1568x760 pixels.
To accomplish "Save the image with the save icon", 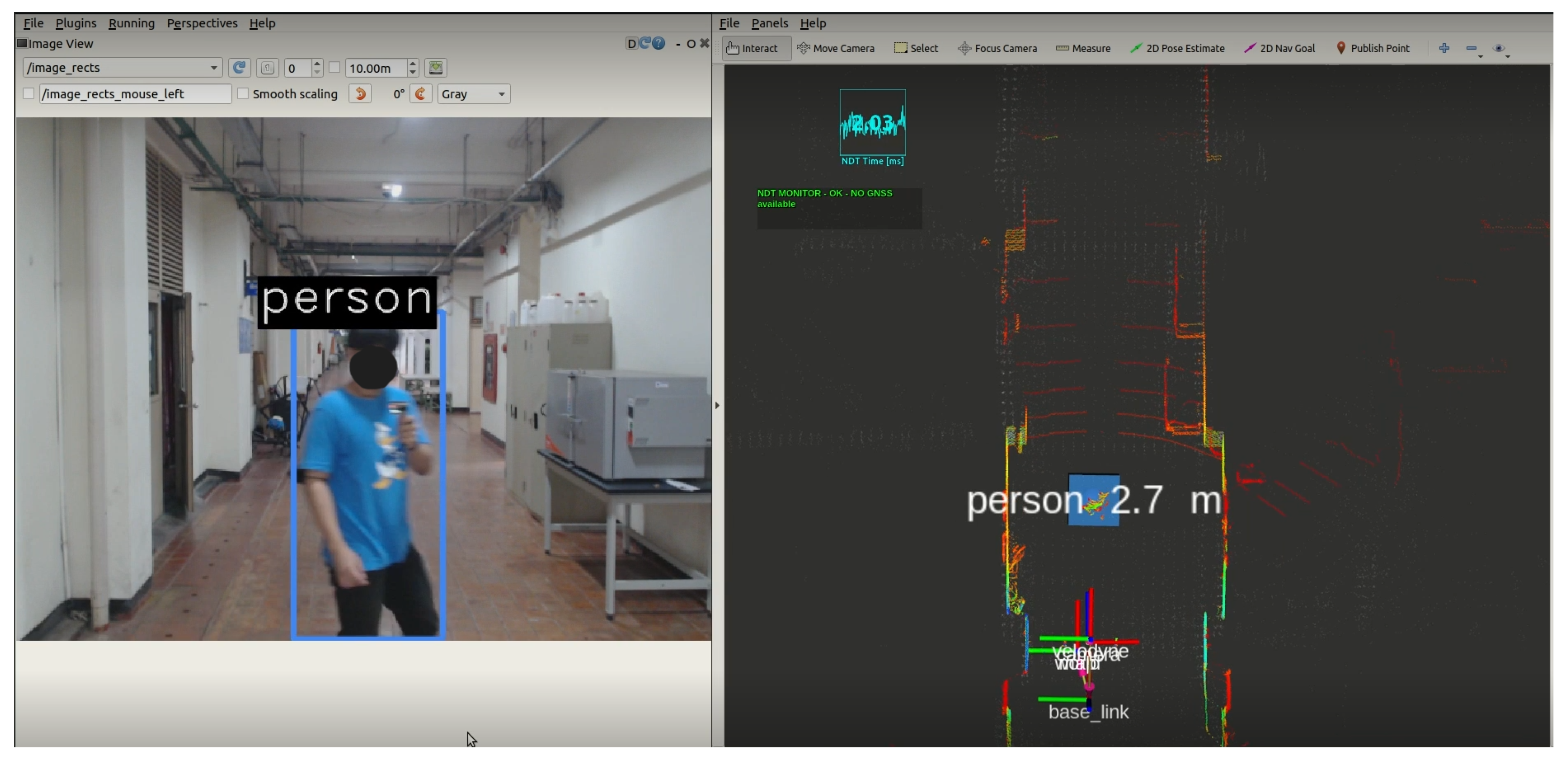I will click(436, 68).
